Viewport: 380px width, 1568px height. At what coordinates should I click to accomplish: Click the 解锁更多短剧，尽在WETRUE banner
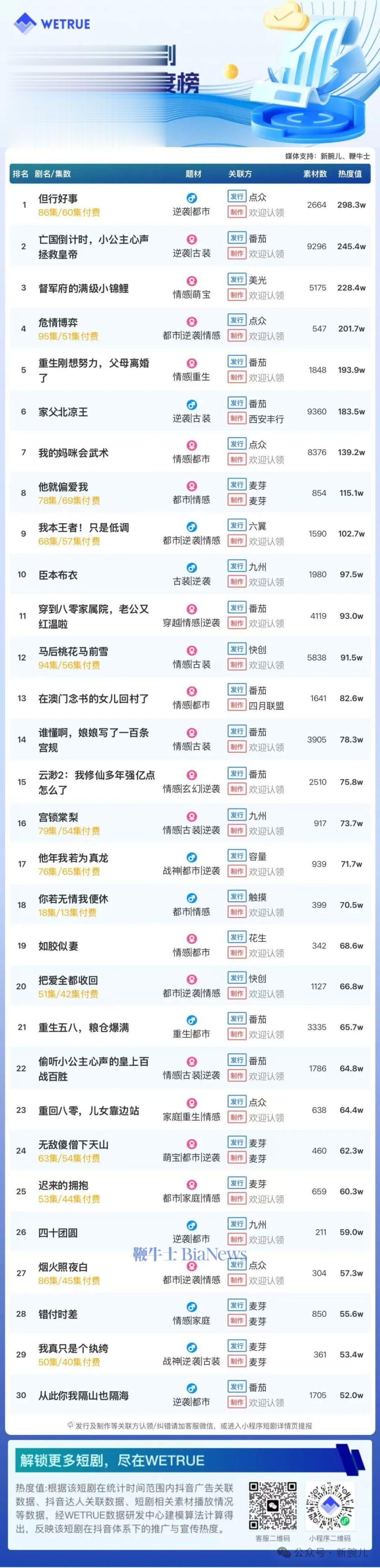[x=190, y=1460]
